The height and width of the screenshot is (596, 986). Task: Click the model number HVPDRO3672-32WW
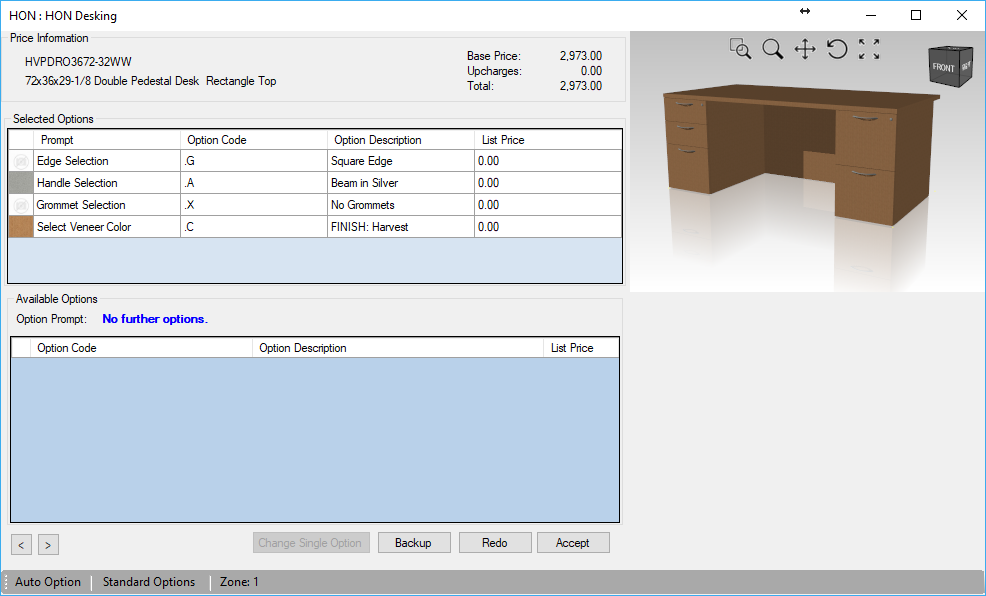pyautogui.click(x=78, y=62)
